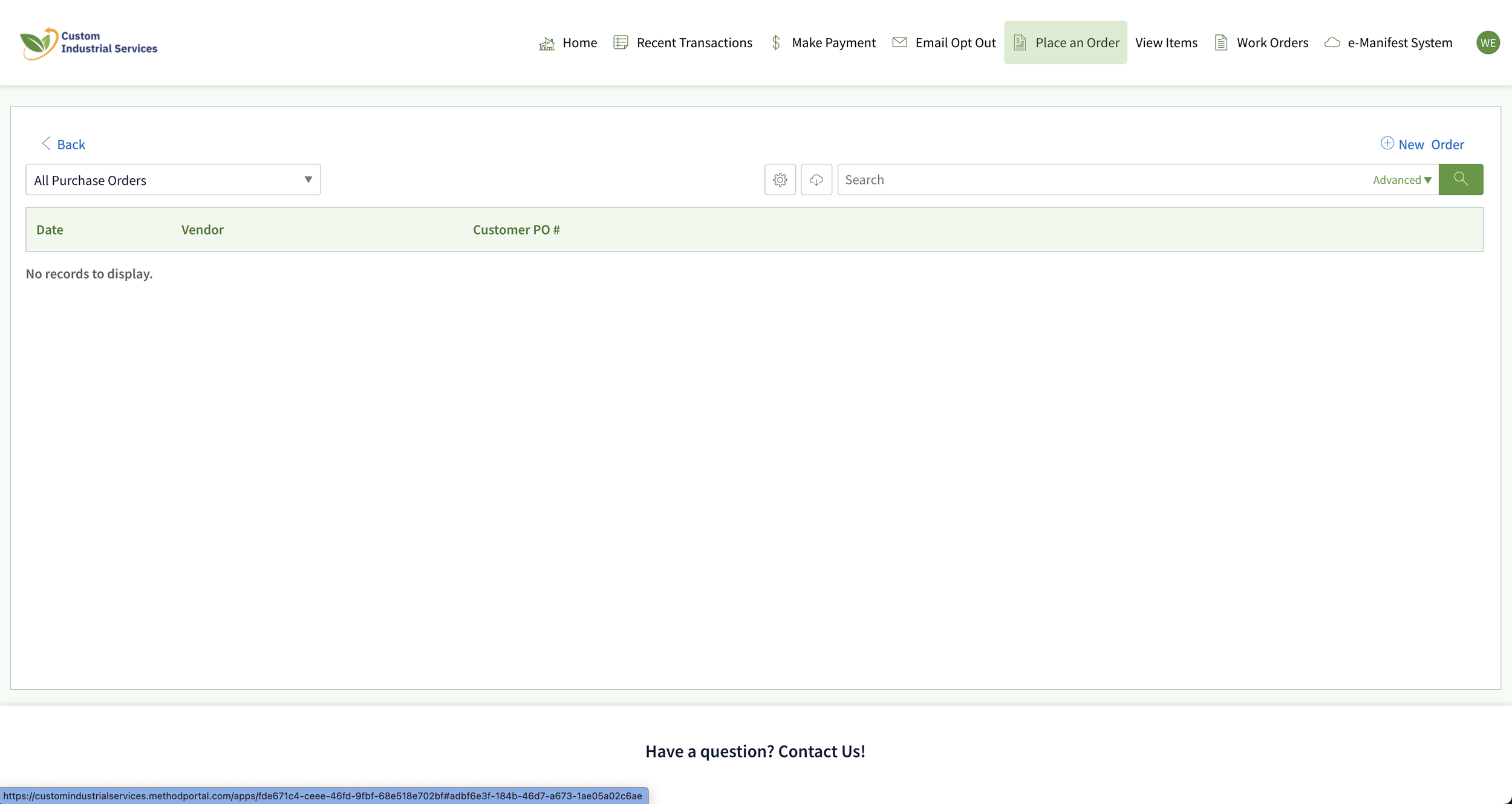Open the All Purchase Orders dropdown

coord(173,180)
